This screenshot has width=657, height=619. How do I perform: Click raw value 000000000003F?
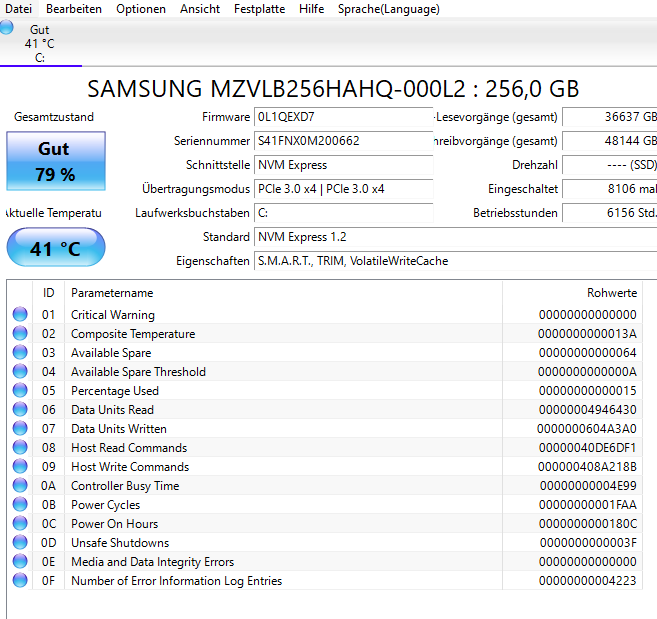click(588, 543)
